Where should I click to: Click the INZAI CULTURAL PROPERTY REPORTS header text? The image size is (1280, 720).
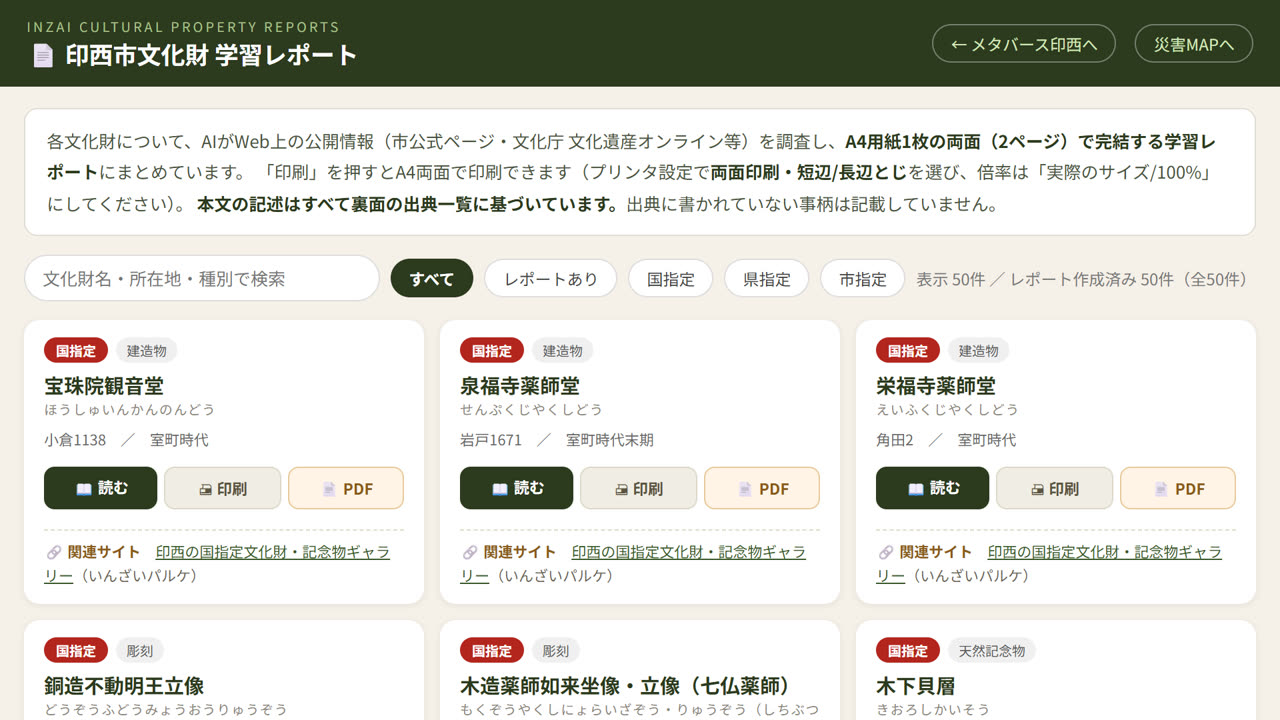(x=183, y=27)
